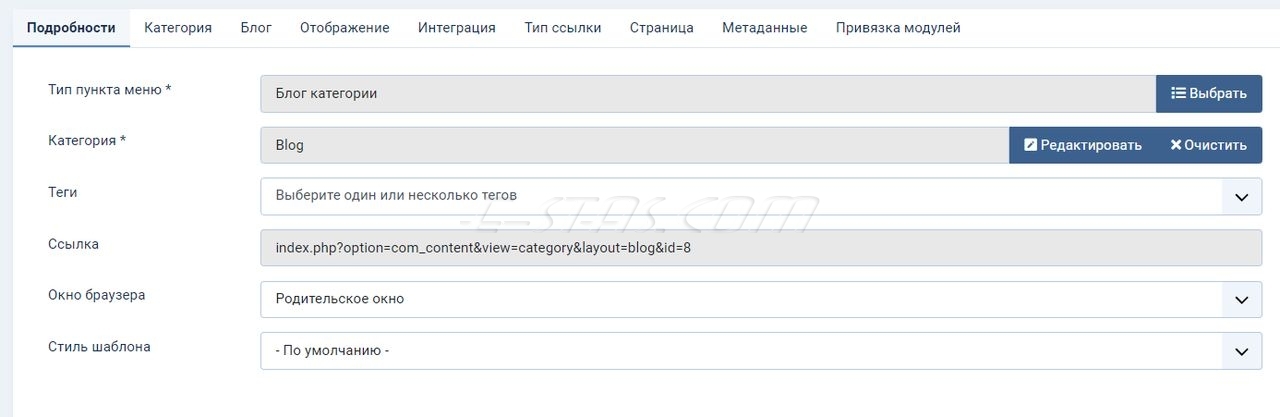Image resolution: width=1280 pixels, height=417 pixels.
Task: Click the Редактировать button for category
Action: 1081,145
